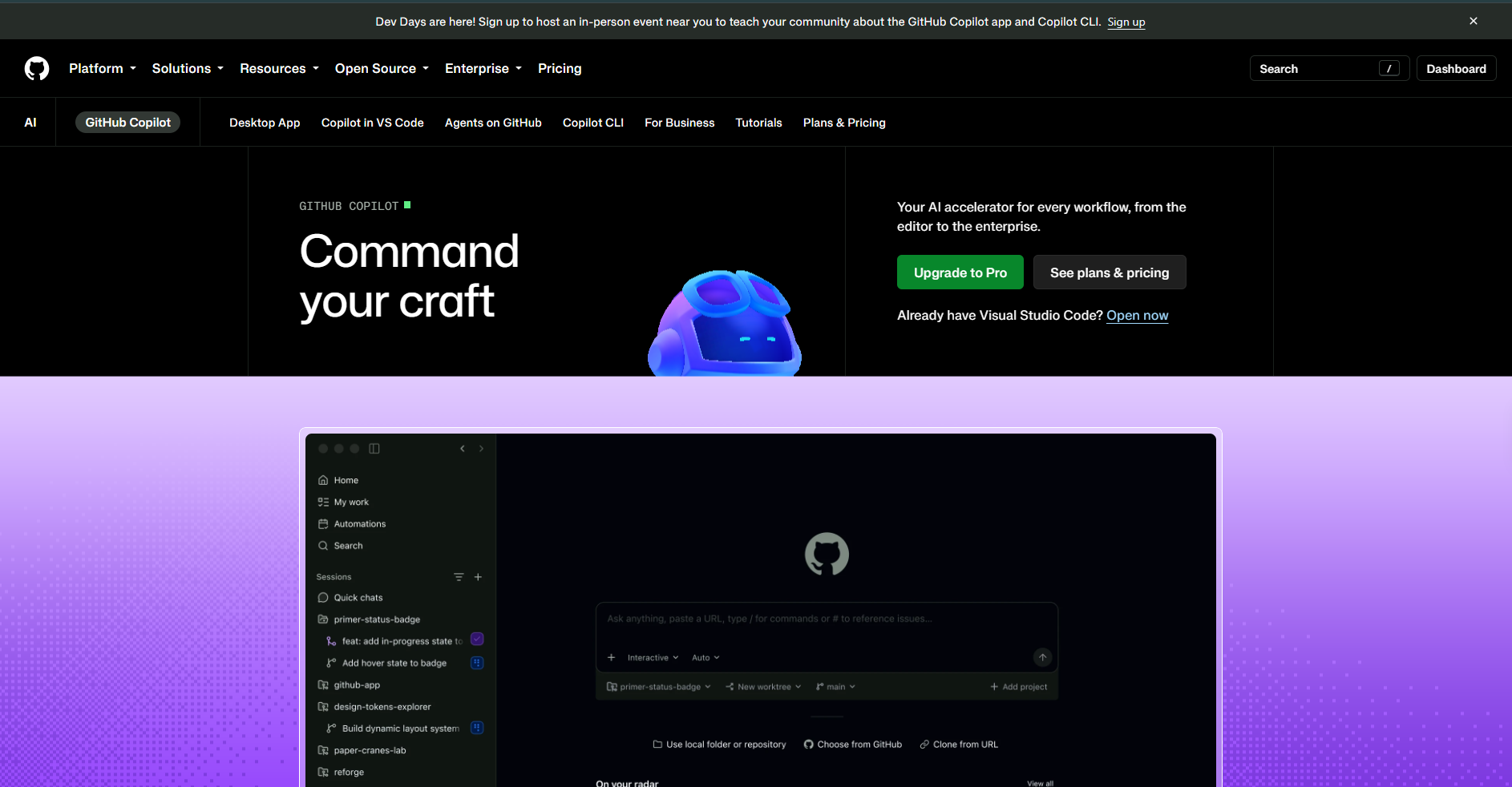Open the Interactive mode dropdown
The image size is (1512, 787).
pyautogui.click(x=653, y=658)
